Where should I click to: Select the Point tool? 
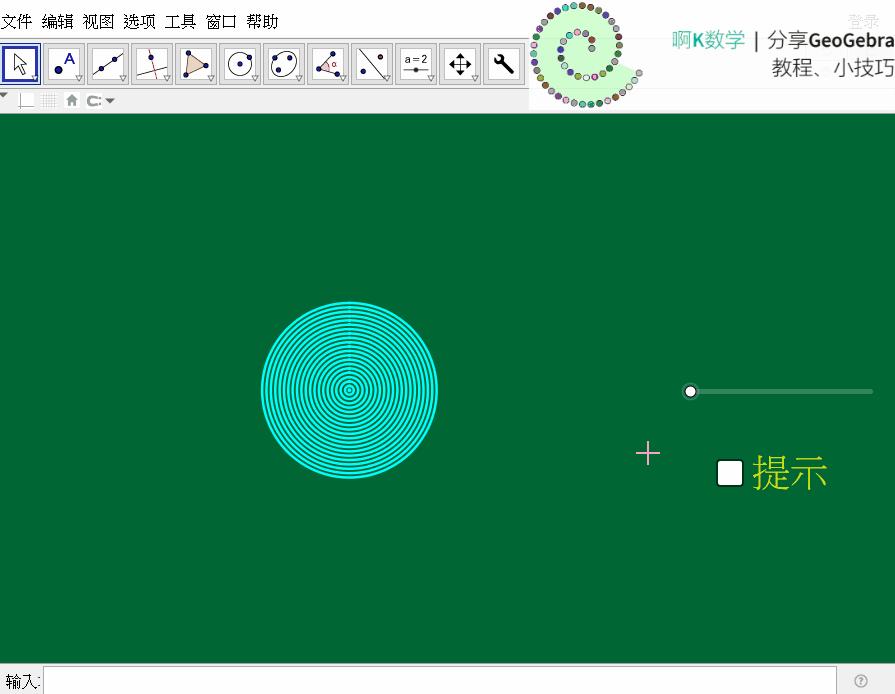point(62,63)
